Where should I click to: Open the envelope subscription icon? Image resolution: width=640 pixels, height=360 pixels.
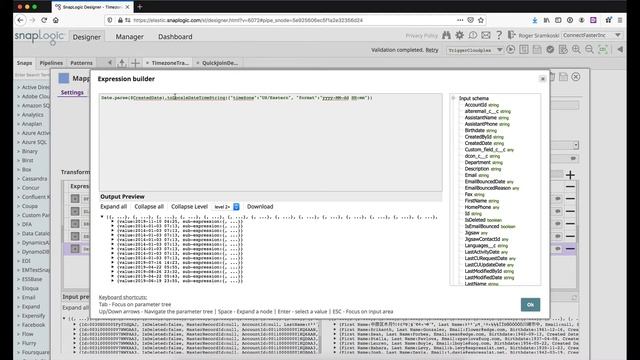click(486, 36)
